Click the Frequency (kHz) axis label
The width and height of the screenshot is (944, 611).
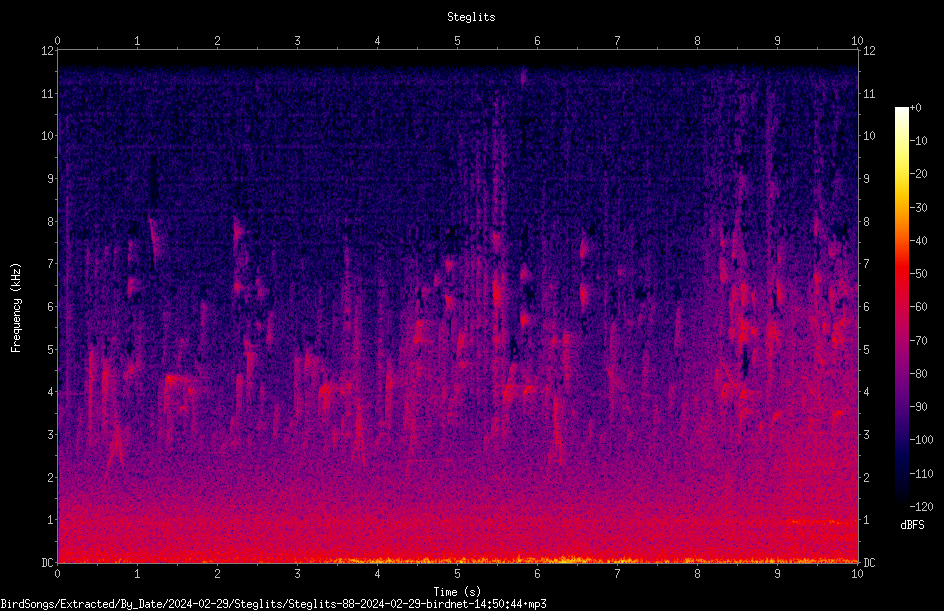[x=16, y=307]
